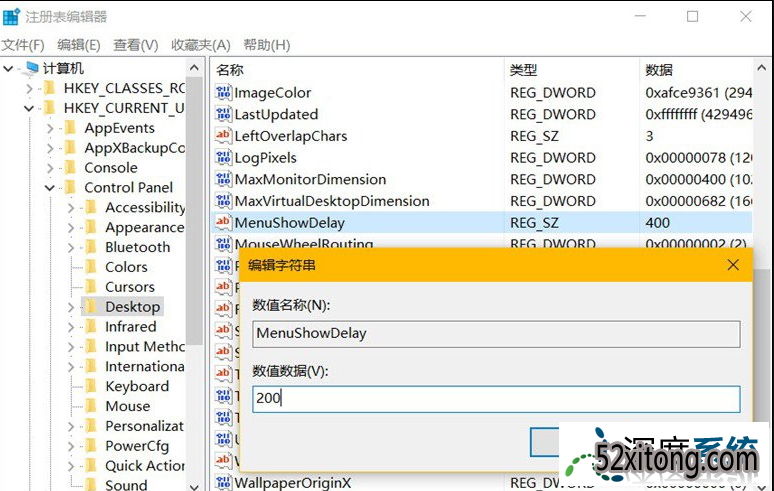
Task: Open the 查看(V) menu
Action: coord(136,45)
